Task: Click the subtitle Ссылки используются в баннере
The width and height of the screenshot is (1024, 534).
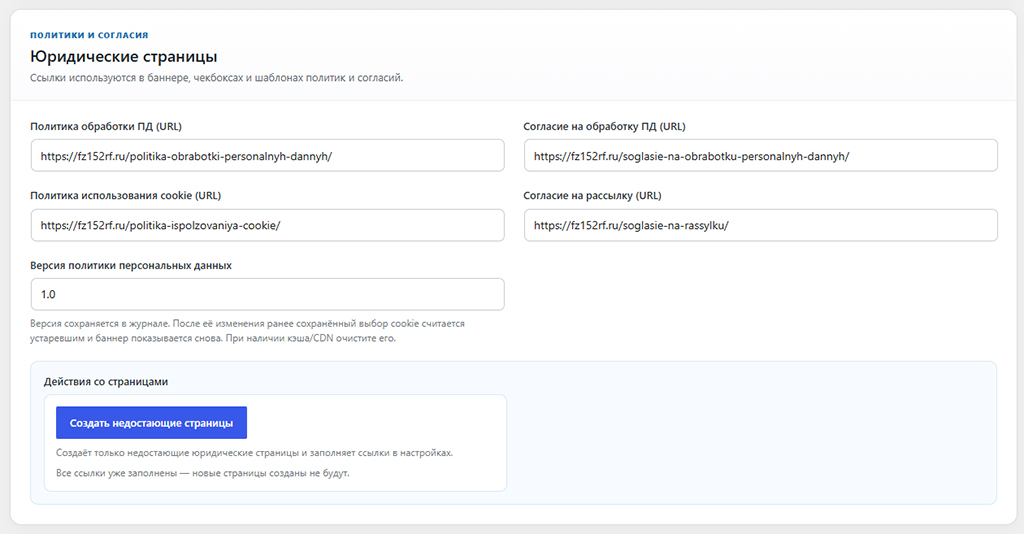Action: pos(216,78)
